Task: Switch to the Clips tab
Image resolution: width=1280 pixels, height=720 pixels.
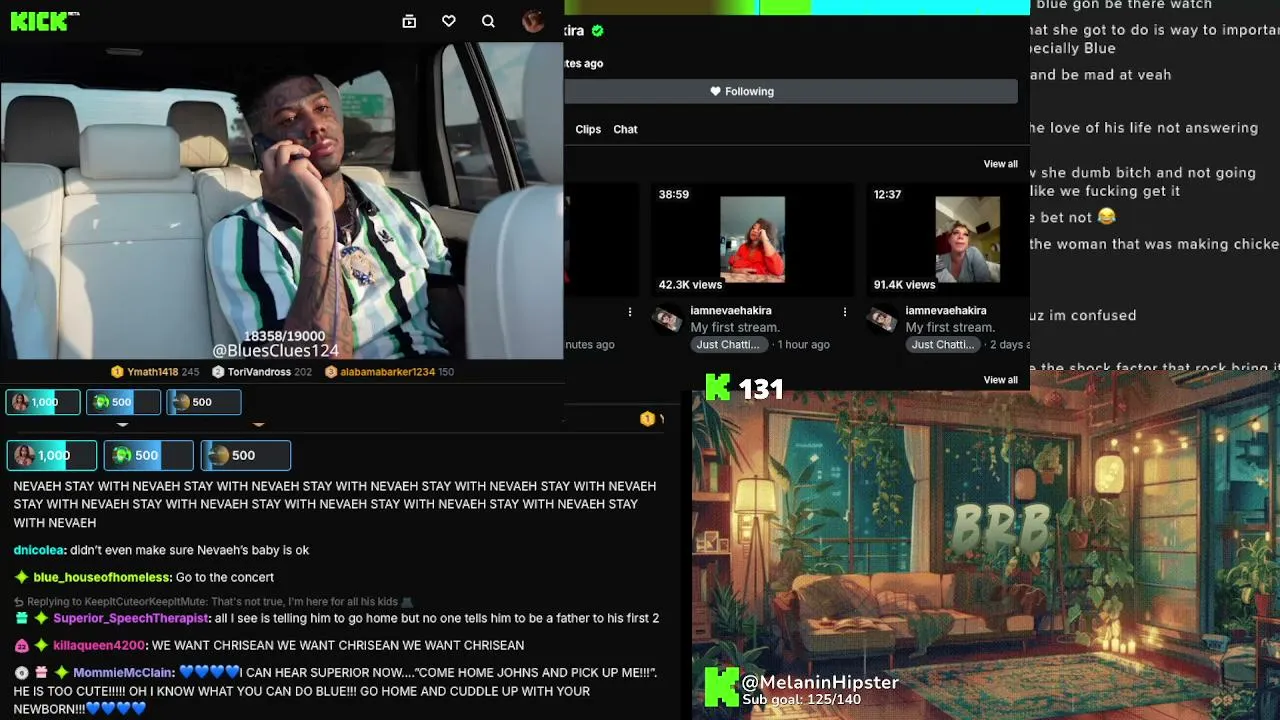Action: 588,129
